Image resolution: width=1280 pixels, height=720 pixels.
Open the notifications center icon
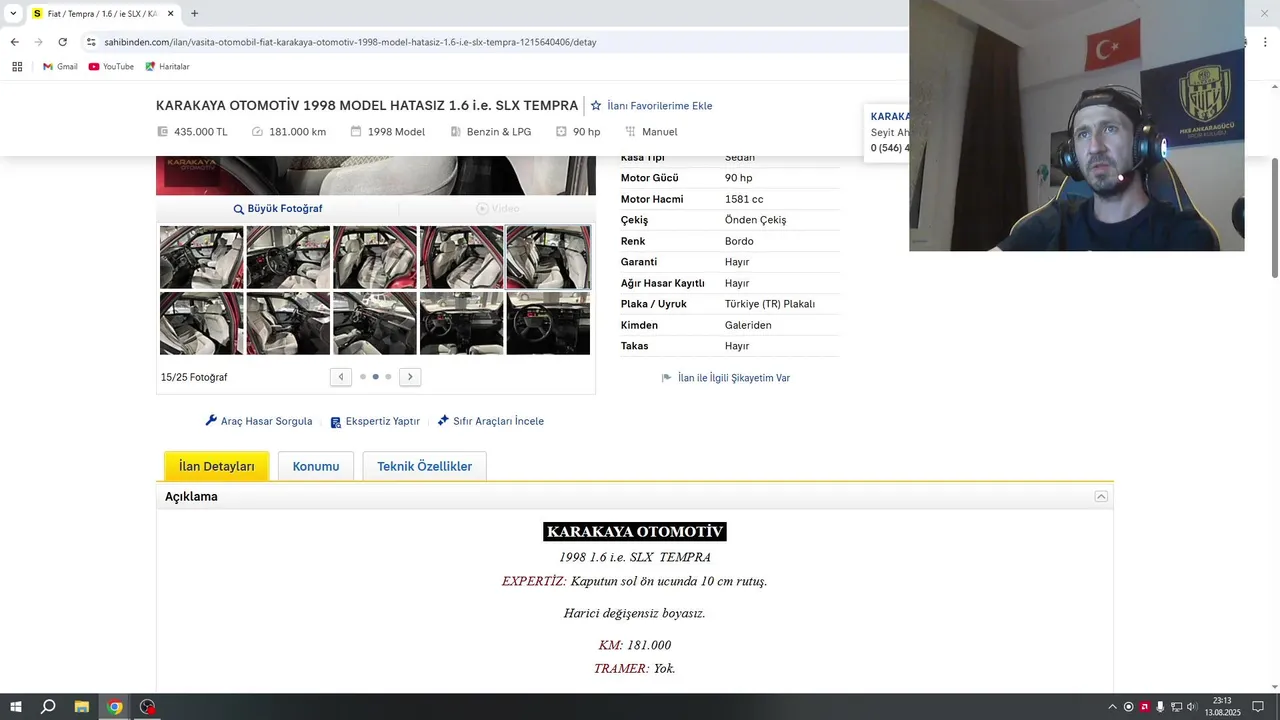point(1258,707)
